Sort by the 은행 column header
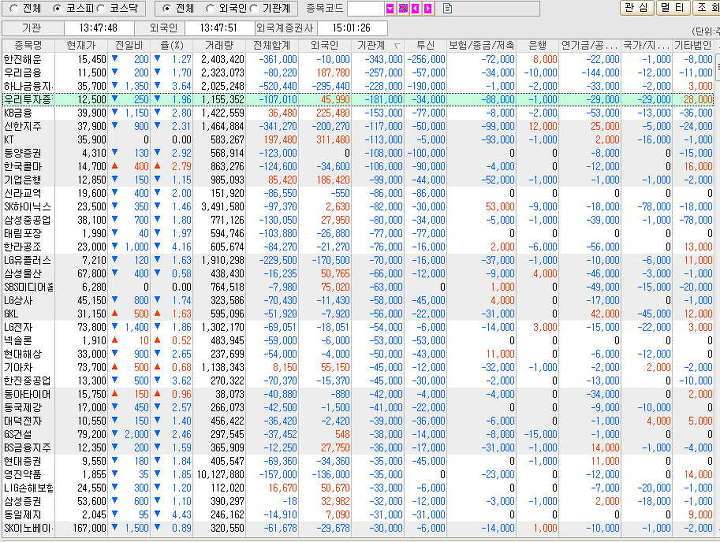Viewport: 720px width, 542px height. pos(538,45)
